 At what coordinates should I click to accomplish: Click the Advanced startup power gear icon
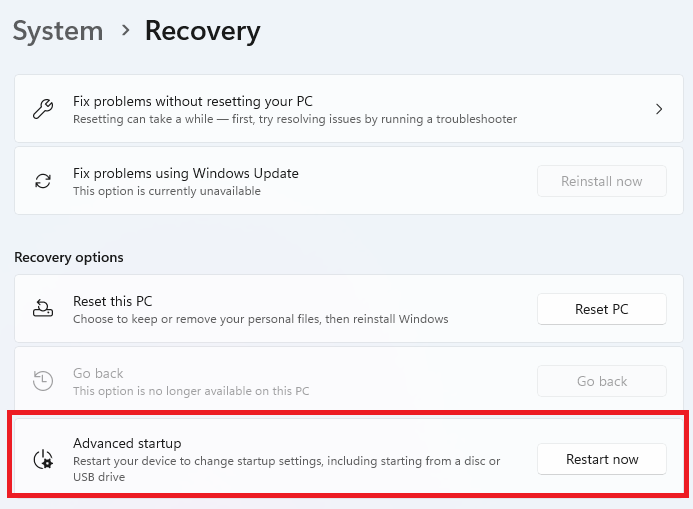pos(43,459)
